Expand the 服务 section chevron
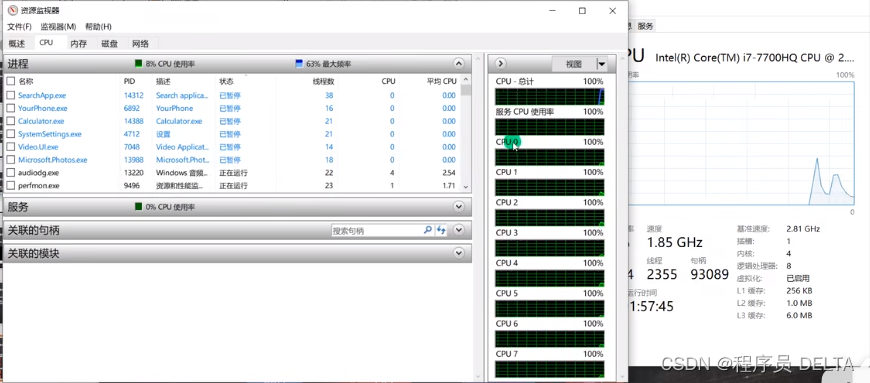Image resolution: width=870 pixels, height=383 pixels. [x=458, y=207]
